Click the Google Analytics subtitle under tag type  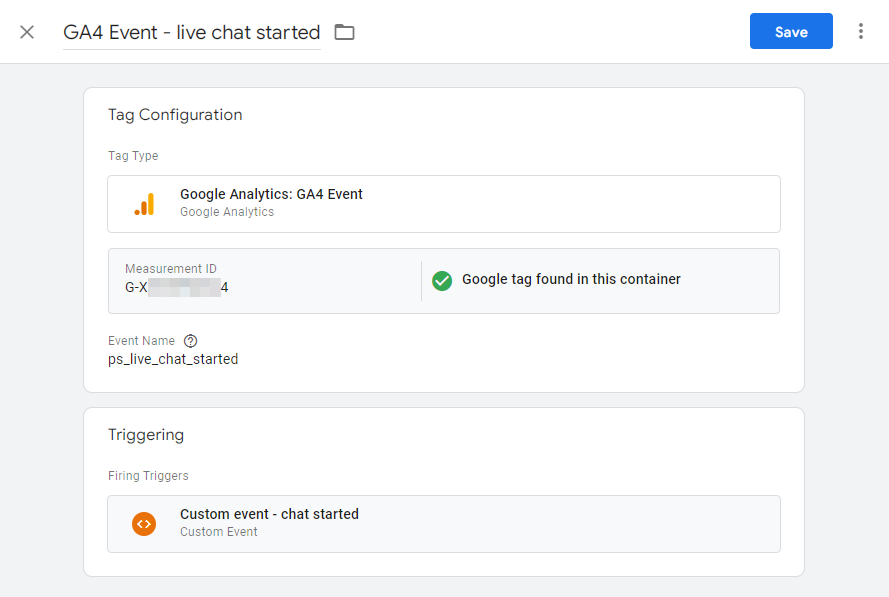pos(225,210)
